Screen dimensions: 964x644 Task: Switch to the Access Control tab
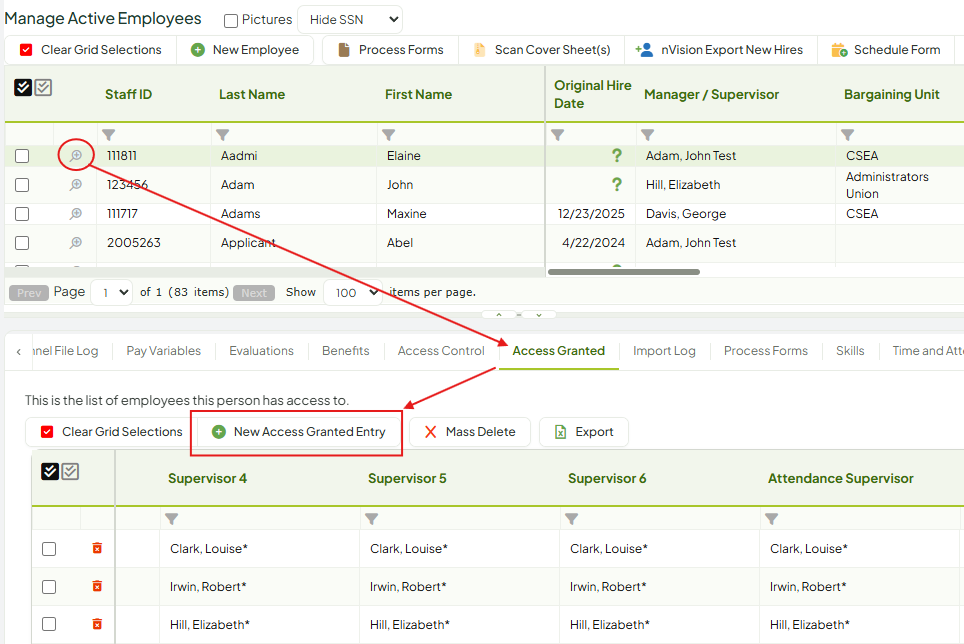tap(441, 351)
